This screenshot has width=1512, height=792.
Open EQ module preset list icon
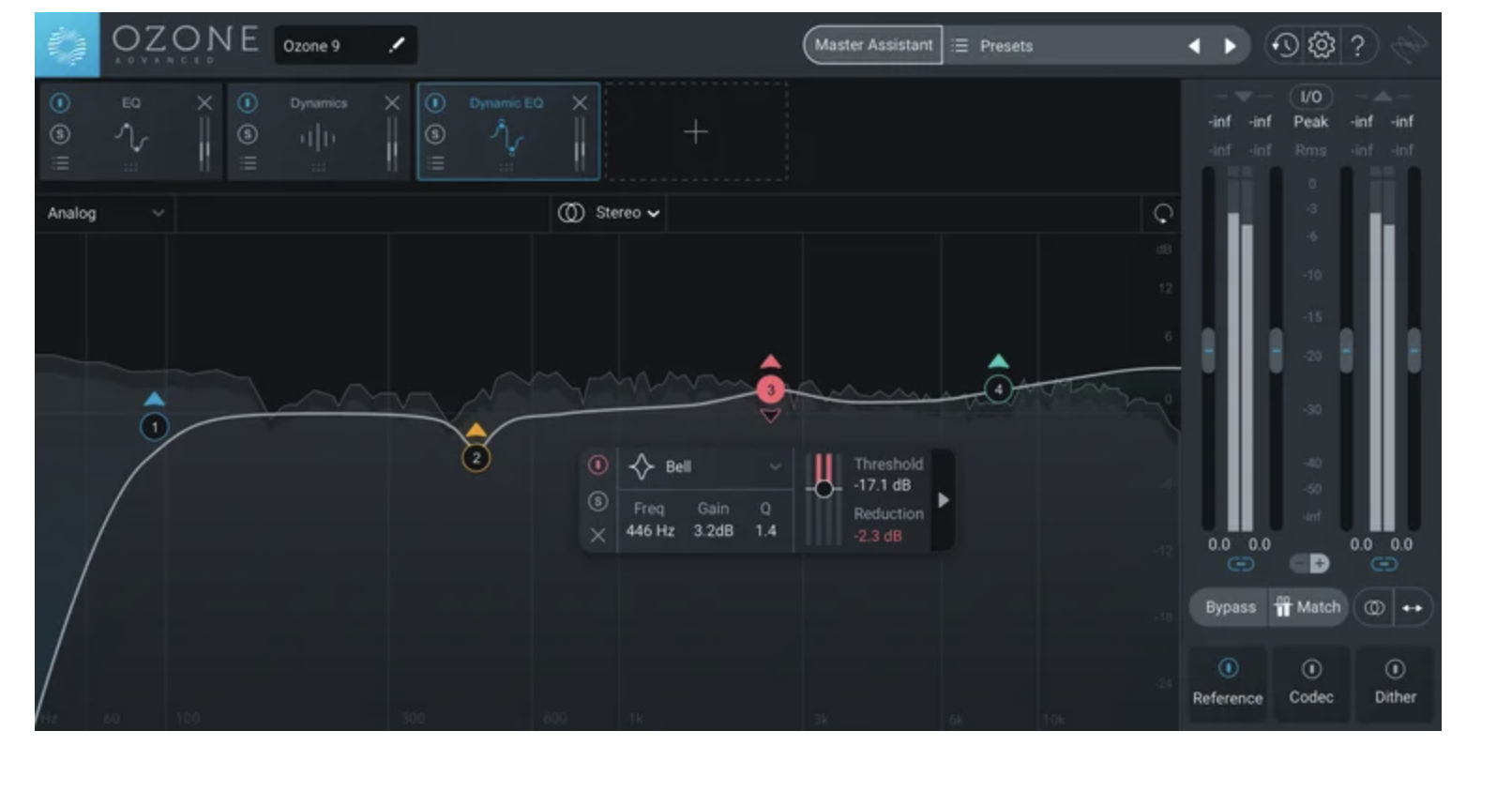[x=61, y=164]
